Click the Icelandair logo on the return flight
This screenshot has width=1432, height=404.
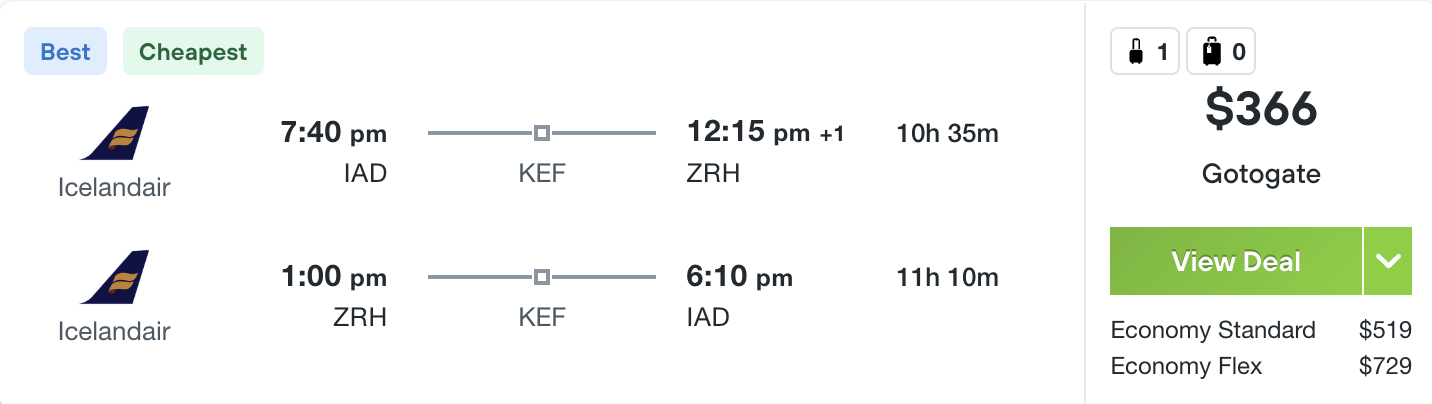pyautogui.click(x=114, y=278)
